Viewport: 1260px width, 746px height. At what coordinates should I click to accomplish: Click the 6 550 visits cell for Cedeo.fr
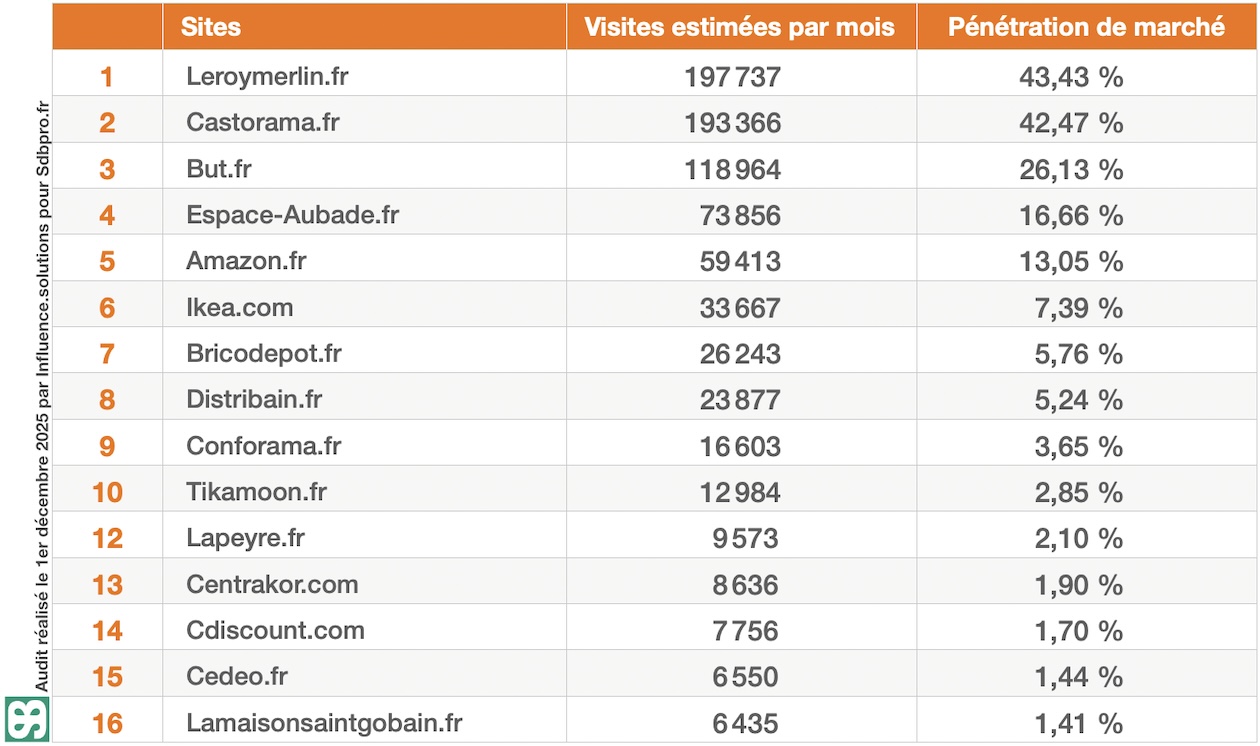pyautogui.click(x=745, y=677)
